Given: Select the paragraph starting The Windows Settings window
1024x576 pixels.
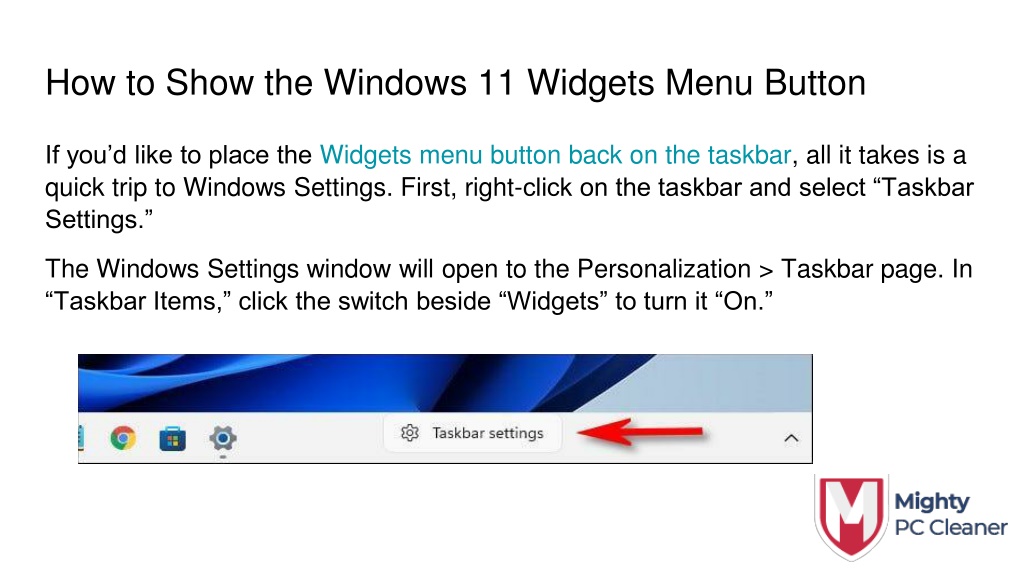Looking at the screenshot, I should pyautogui.click(x=509, y=285).
